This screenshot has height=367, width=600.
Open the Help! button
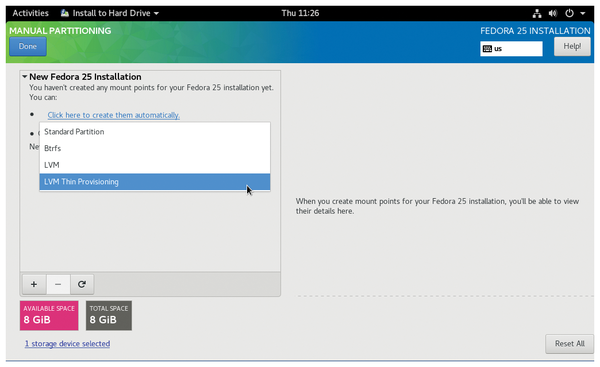click(x=572, y=46)
